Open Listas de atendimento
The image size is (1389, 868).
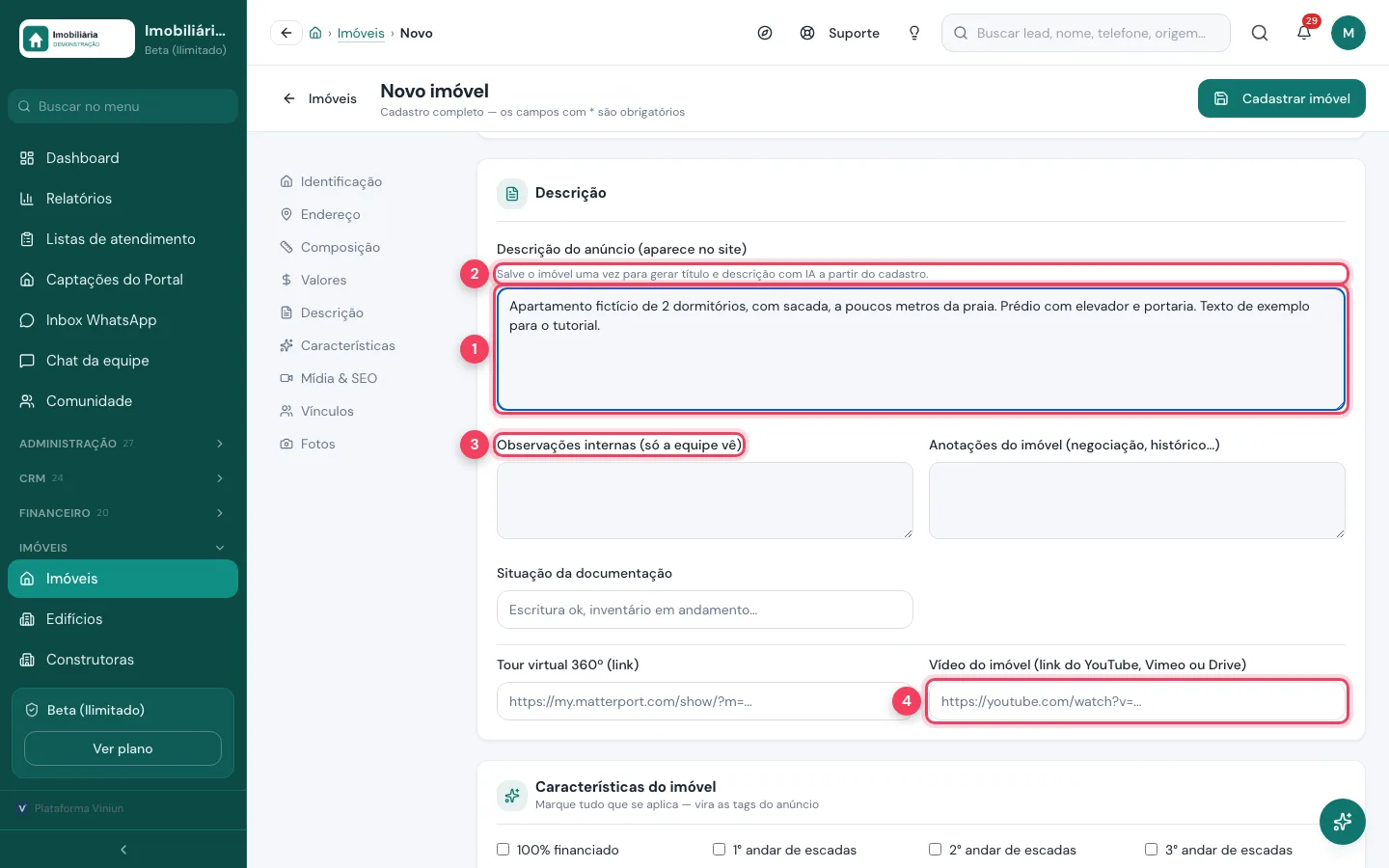[123, 239]
